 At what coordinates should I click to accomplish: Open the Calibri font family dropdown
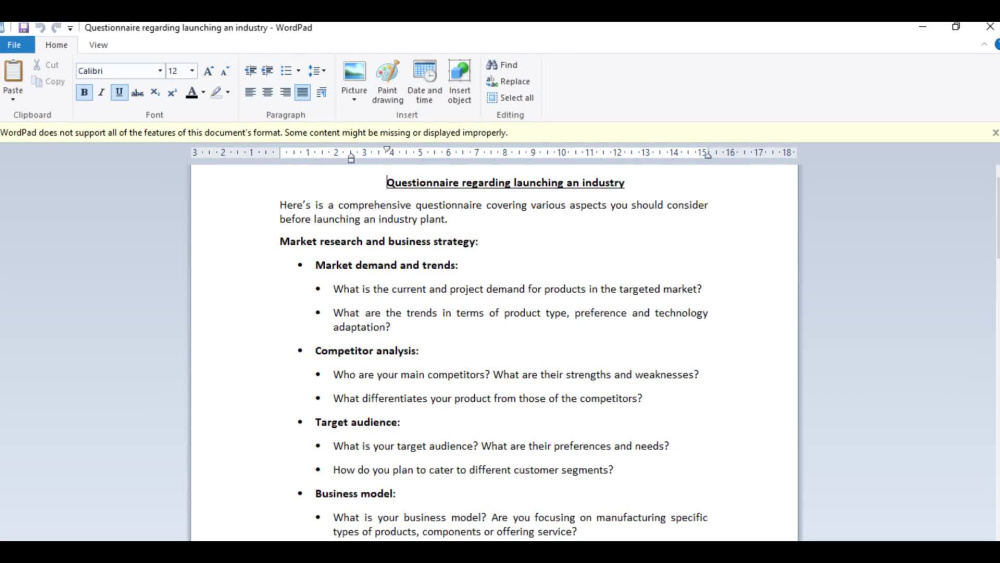[x=160, y=71]
